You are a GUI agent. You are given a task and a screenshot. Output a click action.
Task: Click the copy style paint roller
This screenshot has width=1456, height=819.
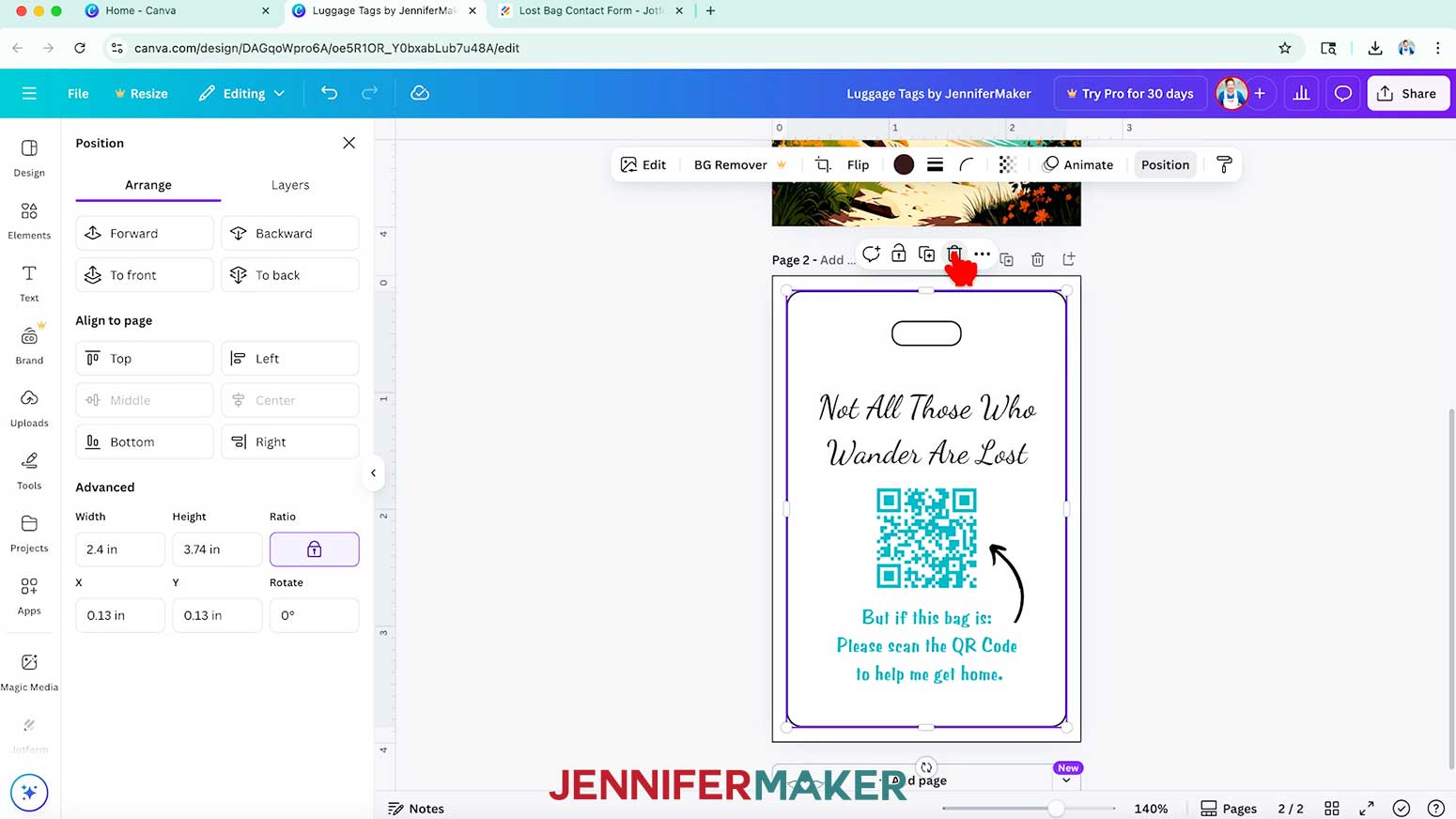pos(1224,164)
